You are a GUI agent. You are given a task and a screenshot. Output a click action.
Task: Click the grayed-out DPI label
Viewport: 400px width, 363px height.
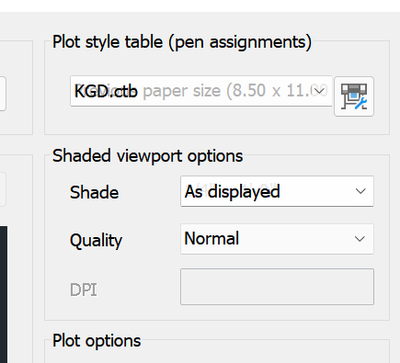(84, 290)
